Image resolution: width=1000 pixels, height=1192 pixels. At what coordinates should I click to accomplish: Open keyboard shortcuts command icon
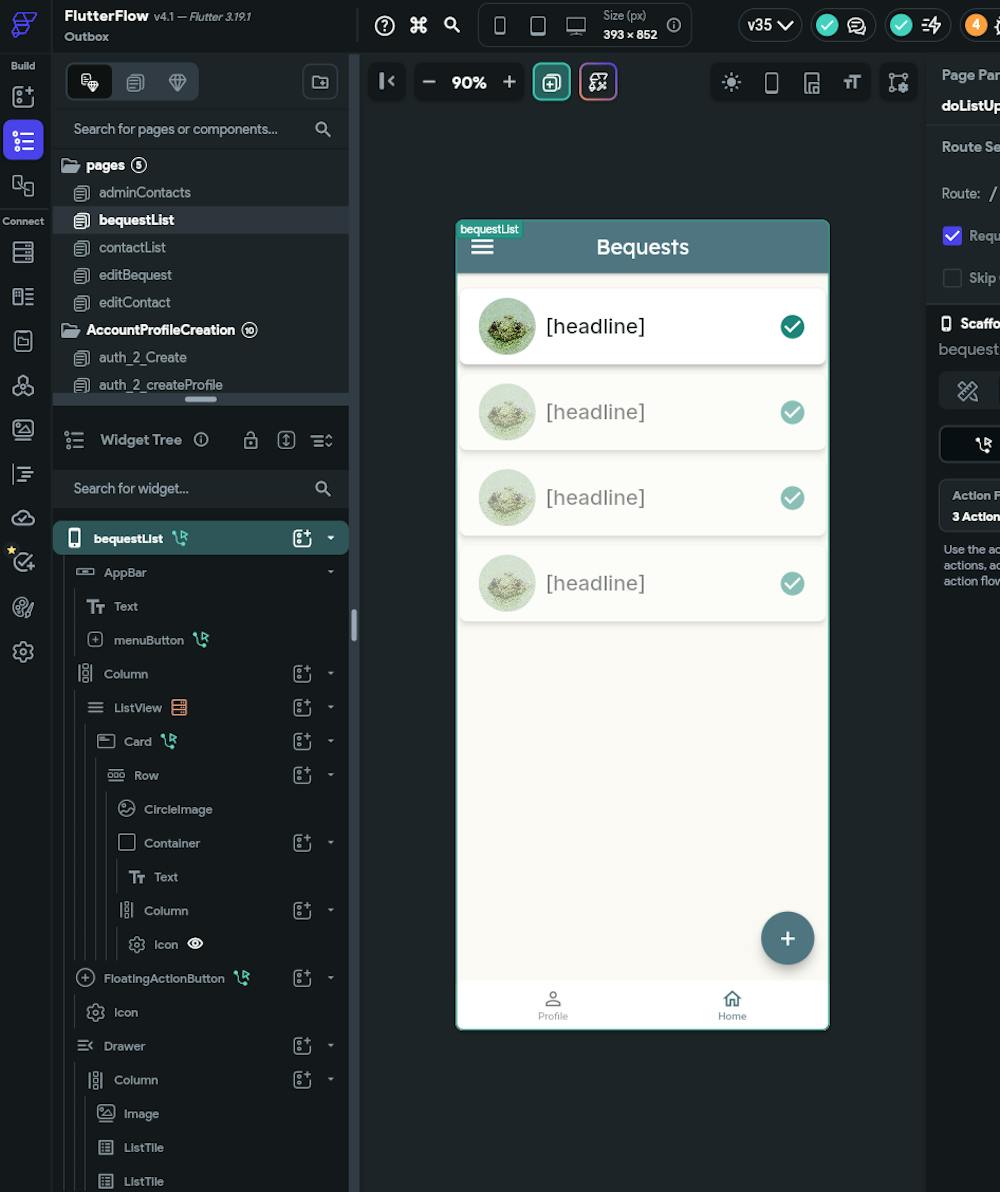pos(418,26)
